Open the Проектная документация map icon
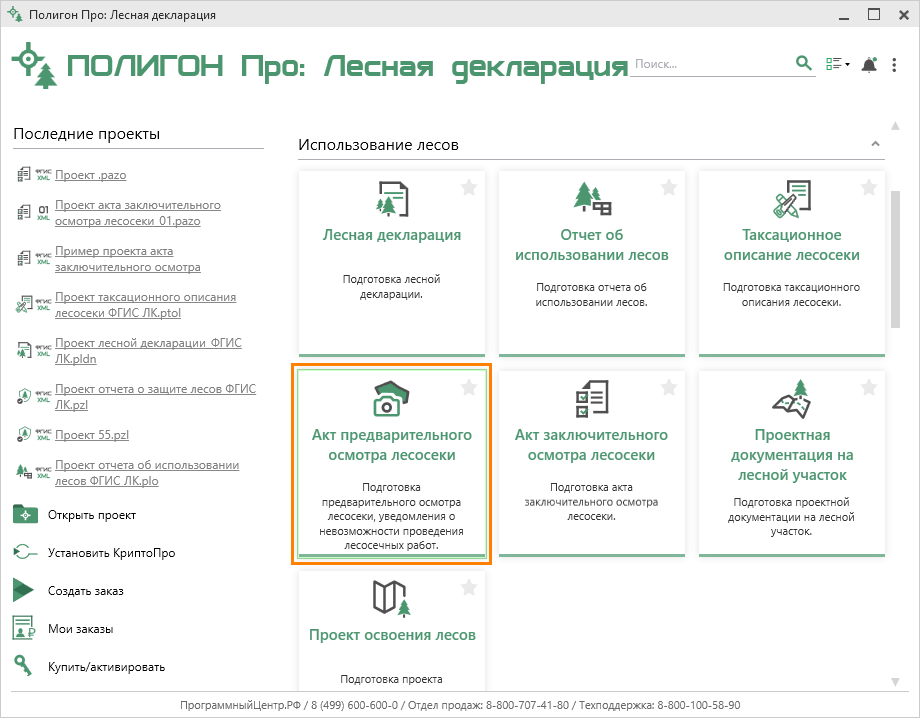 792,399
